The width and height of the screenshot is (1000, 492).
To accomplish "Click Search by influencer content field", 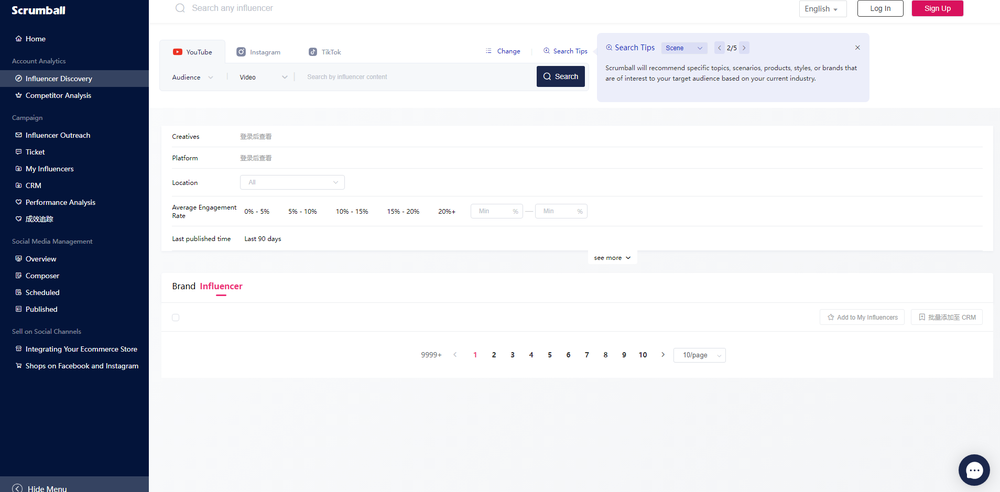I will pos(415,77).
